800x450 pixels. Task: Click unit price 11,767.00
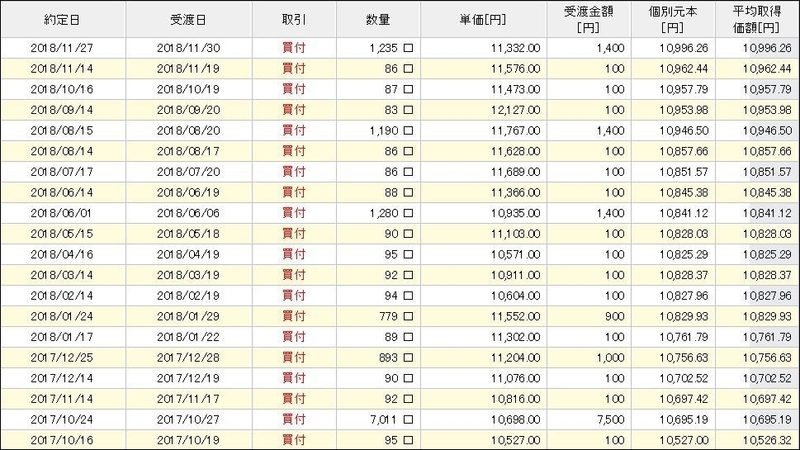tap(515, 131)
